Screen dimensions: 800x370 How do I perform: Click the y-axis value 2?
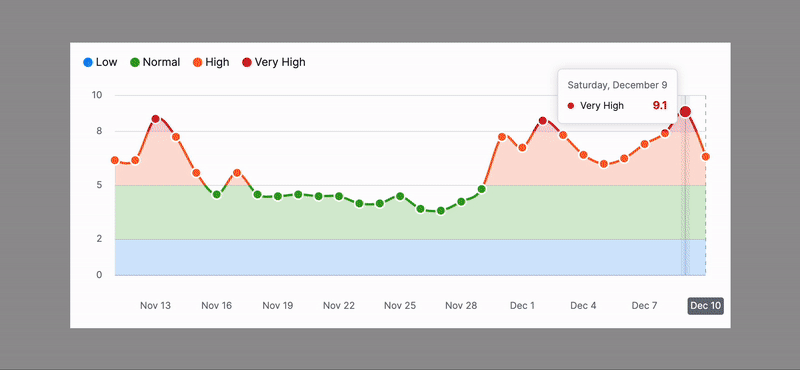point(99,239)
